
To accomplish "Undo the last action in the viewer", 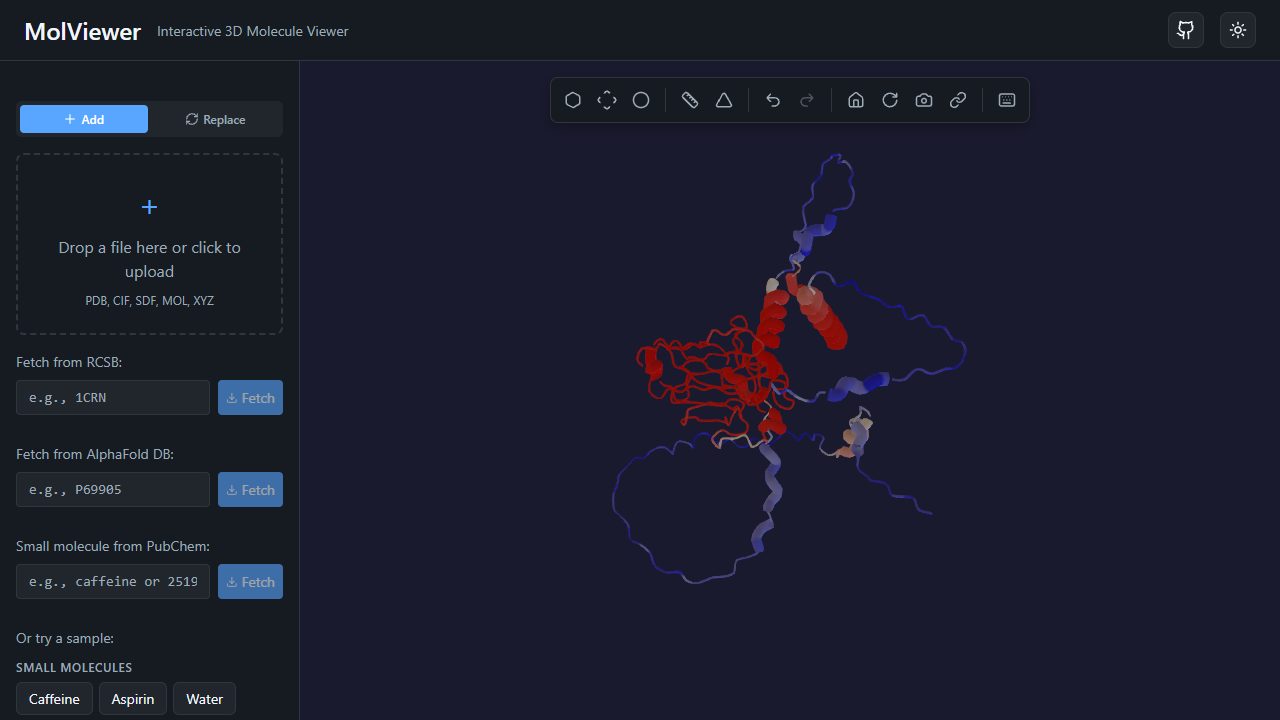I will [x=773, y=100].
